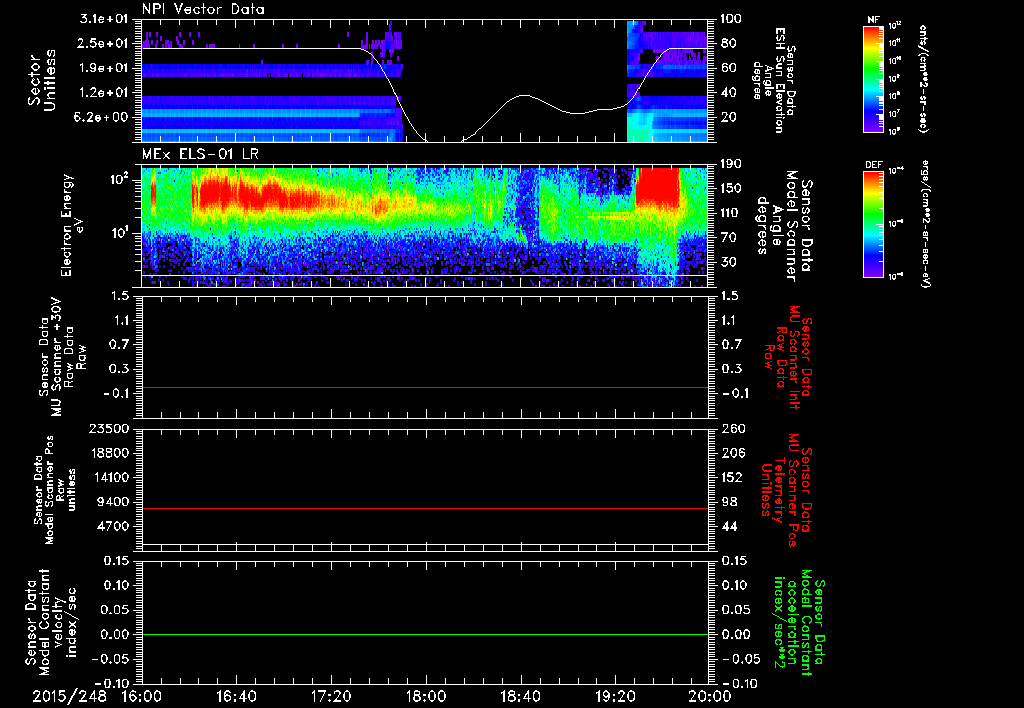1024x708 pixels.
Task: Click the "260" telemetry tick label
Action: 732,429
